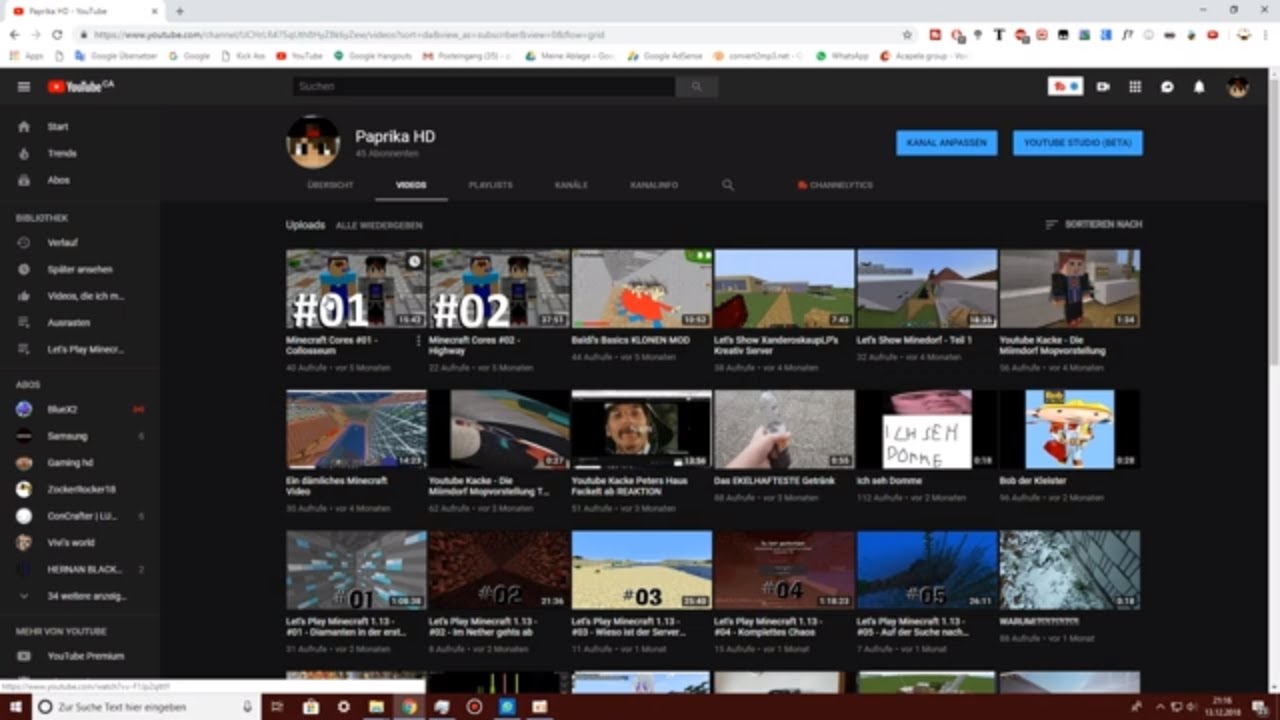Viewport: 1280px width, 720px height.
Task: Click the channel search magnifier icon
Action: (728, 185)
